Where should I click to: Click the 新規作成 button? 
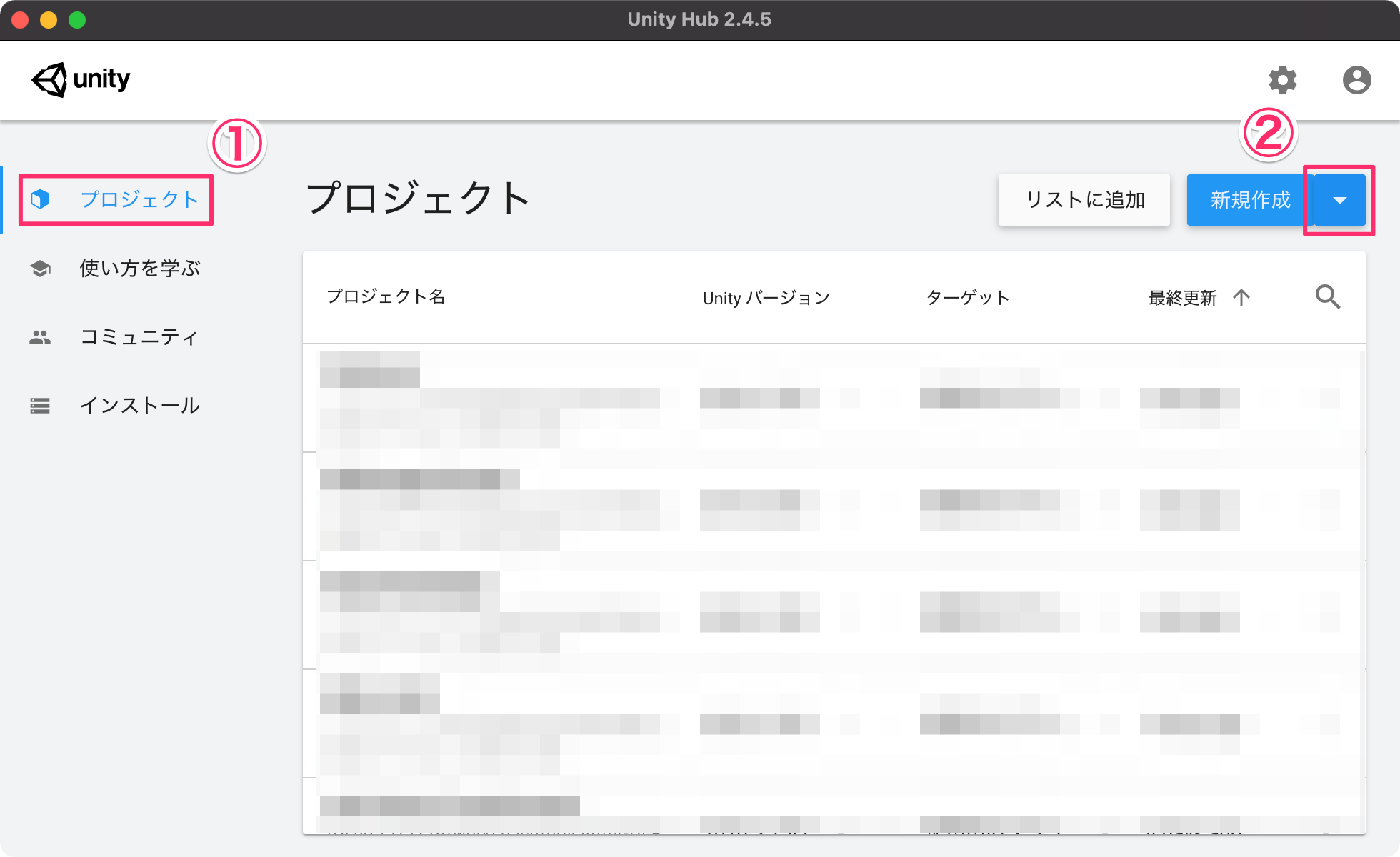[x=1250, y=200]
